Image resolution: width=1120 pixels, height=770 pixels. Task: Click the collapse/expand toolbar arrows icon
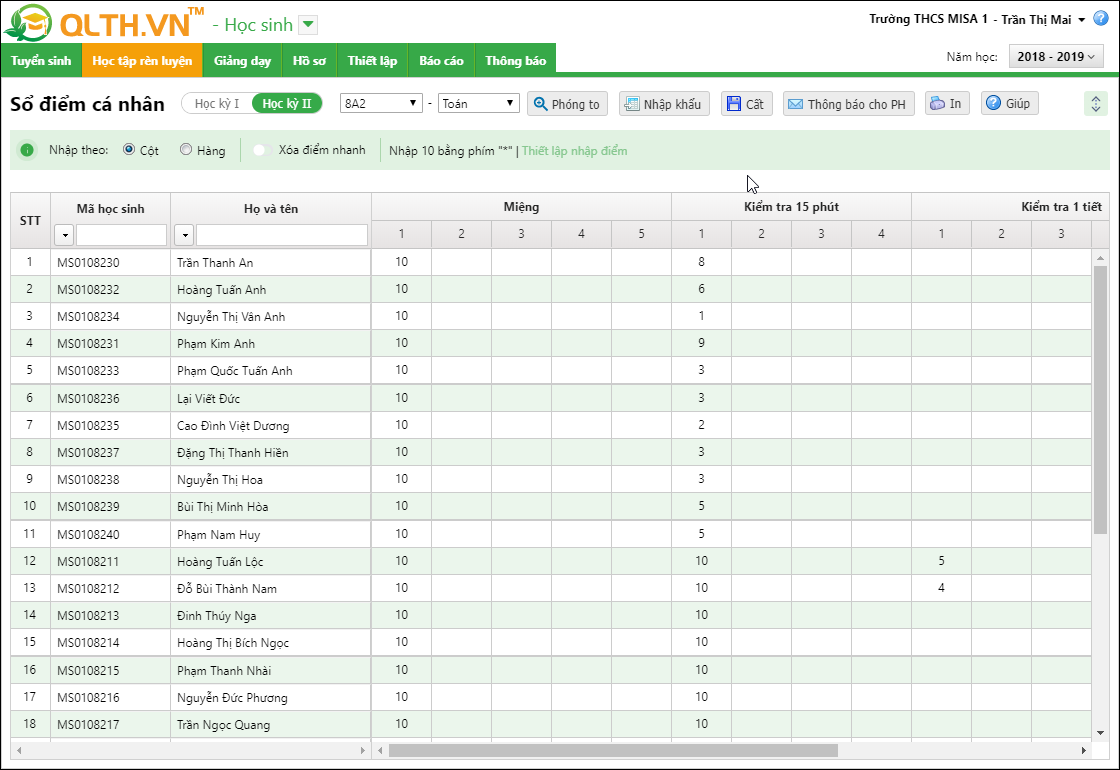click(1095, 104)
